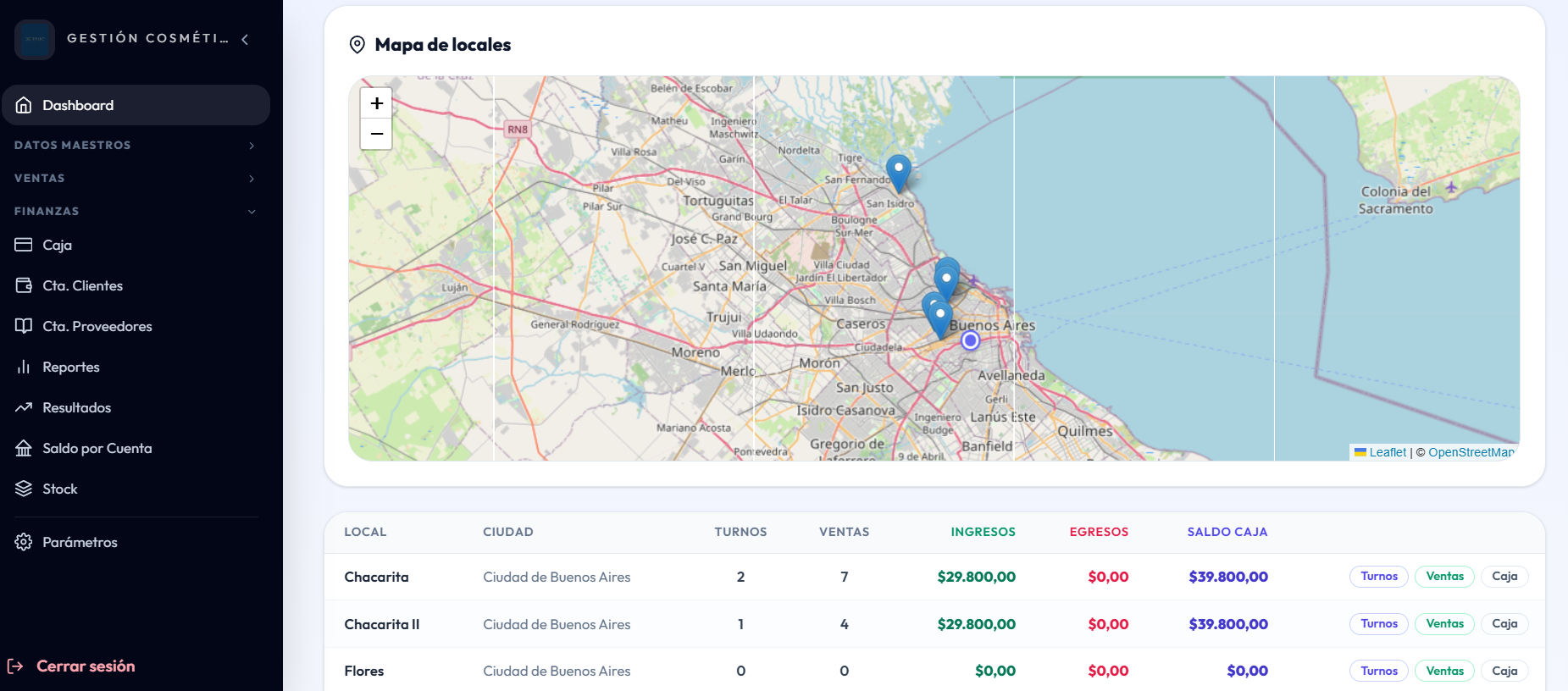The image size is (1568, 691).
Task: Open Turnos for the Chacarita row
Action: pos(1379,577)
